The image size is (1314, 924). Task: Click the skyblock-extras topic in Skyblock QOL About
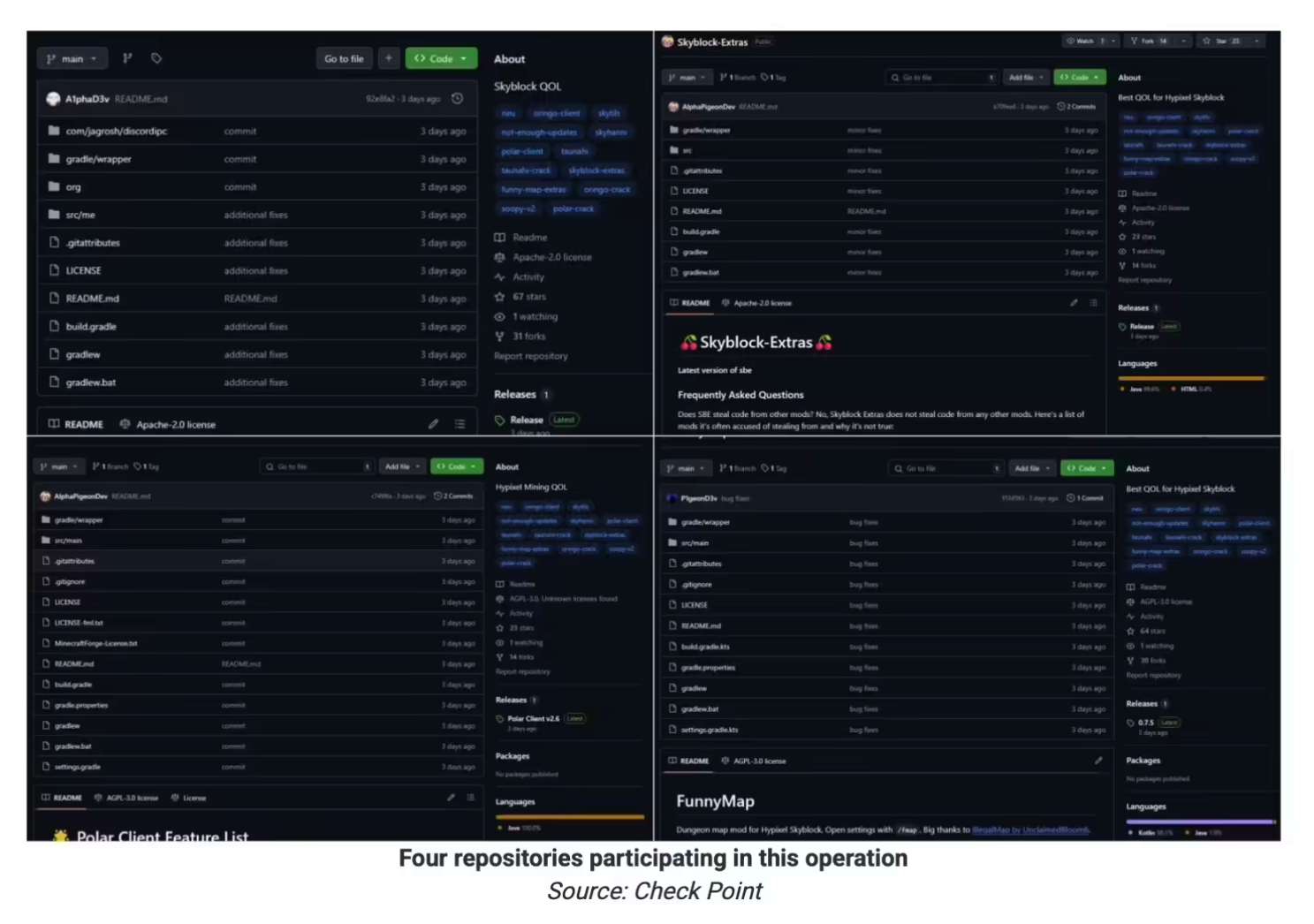596,170
